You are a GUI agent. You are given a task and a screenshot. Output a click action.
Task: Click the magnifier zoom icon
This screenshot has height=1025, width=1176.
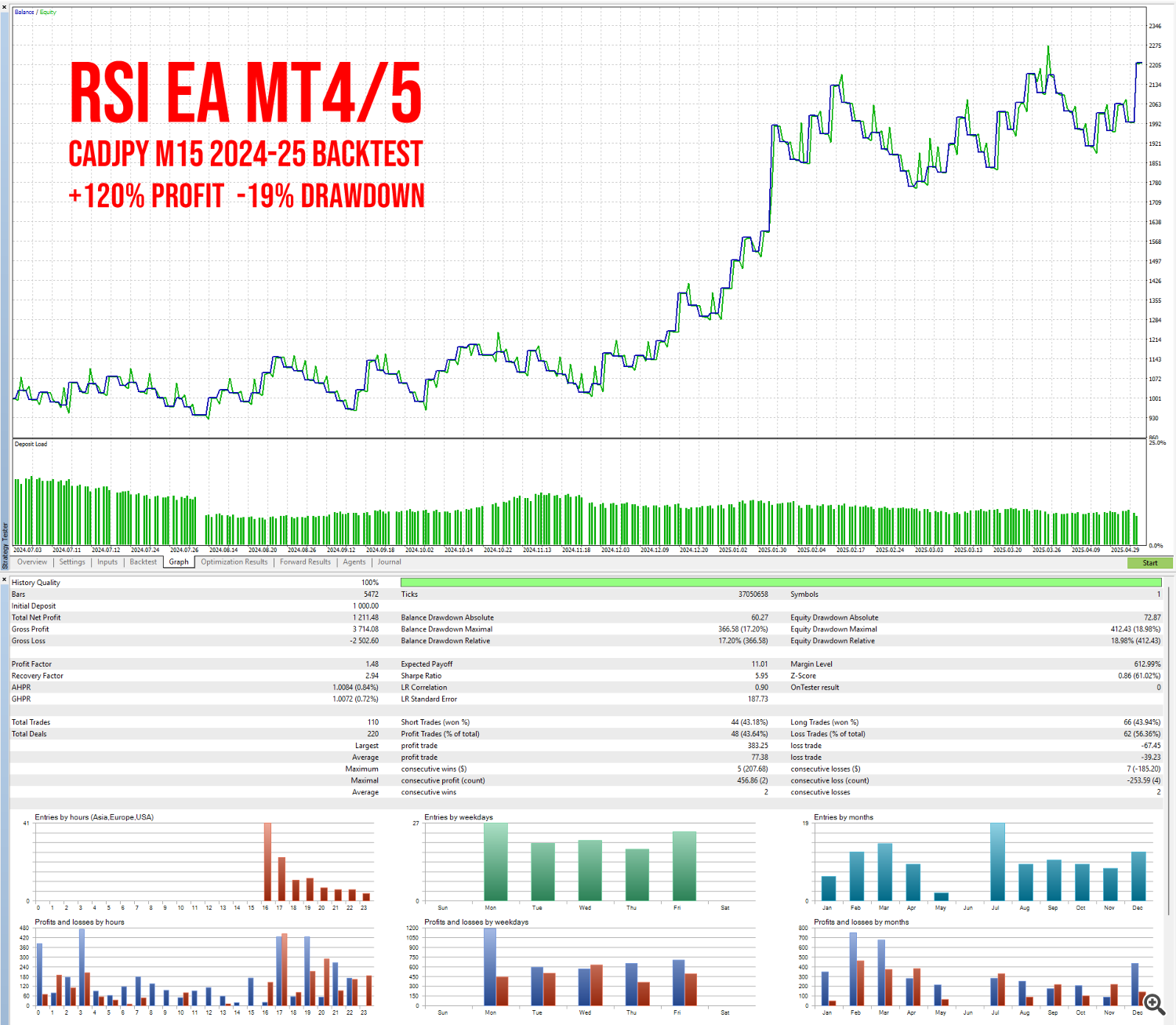click(1154, 1004)
